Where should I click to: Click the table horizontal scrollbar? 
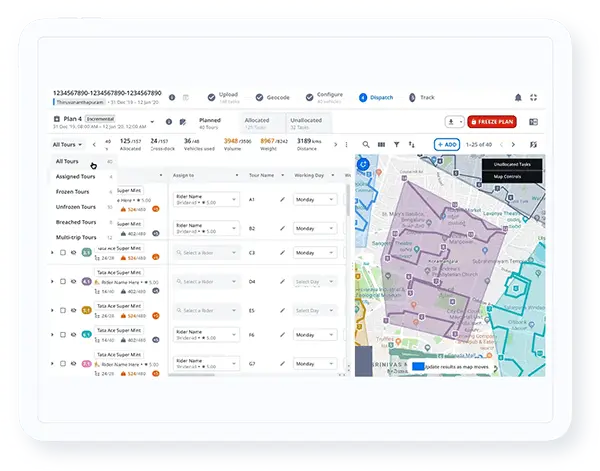tap(191, 375)
